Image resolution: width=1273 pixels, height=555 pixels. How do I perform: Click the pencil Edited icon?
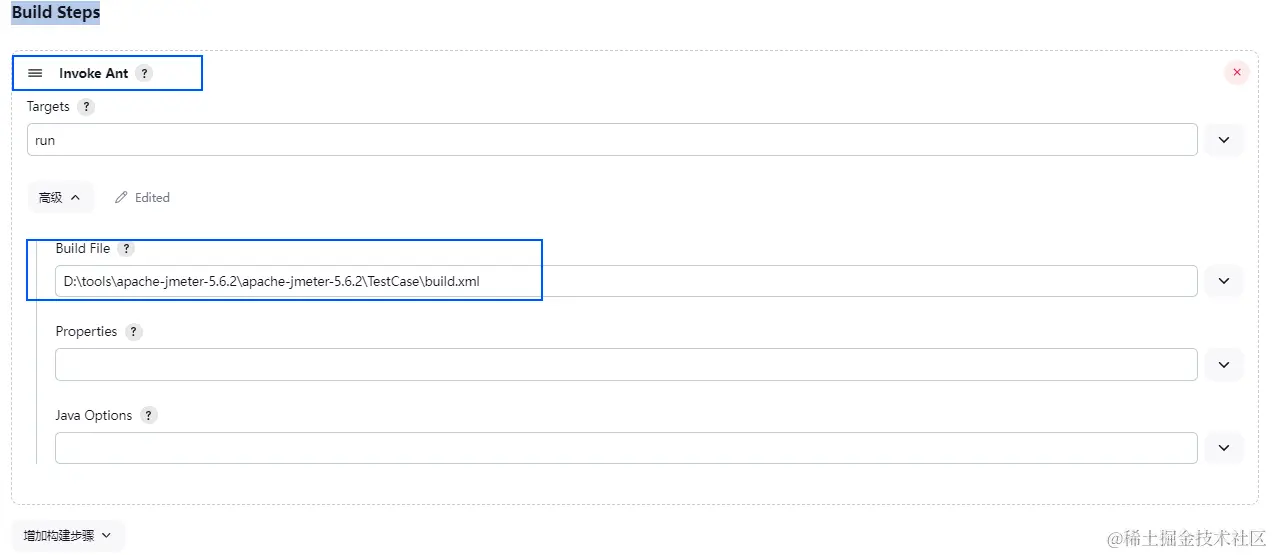(x=122, y=198)
